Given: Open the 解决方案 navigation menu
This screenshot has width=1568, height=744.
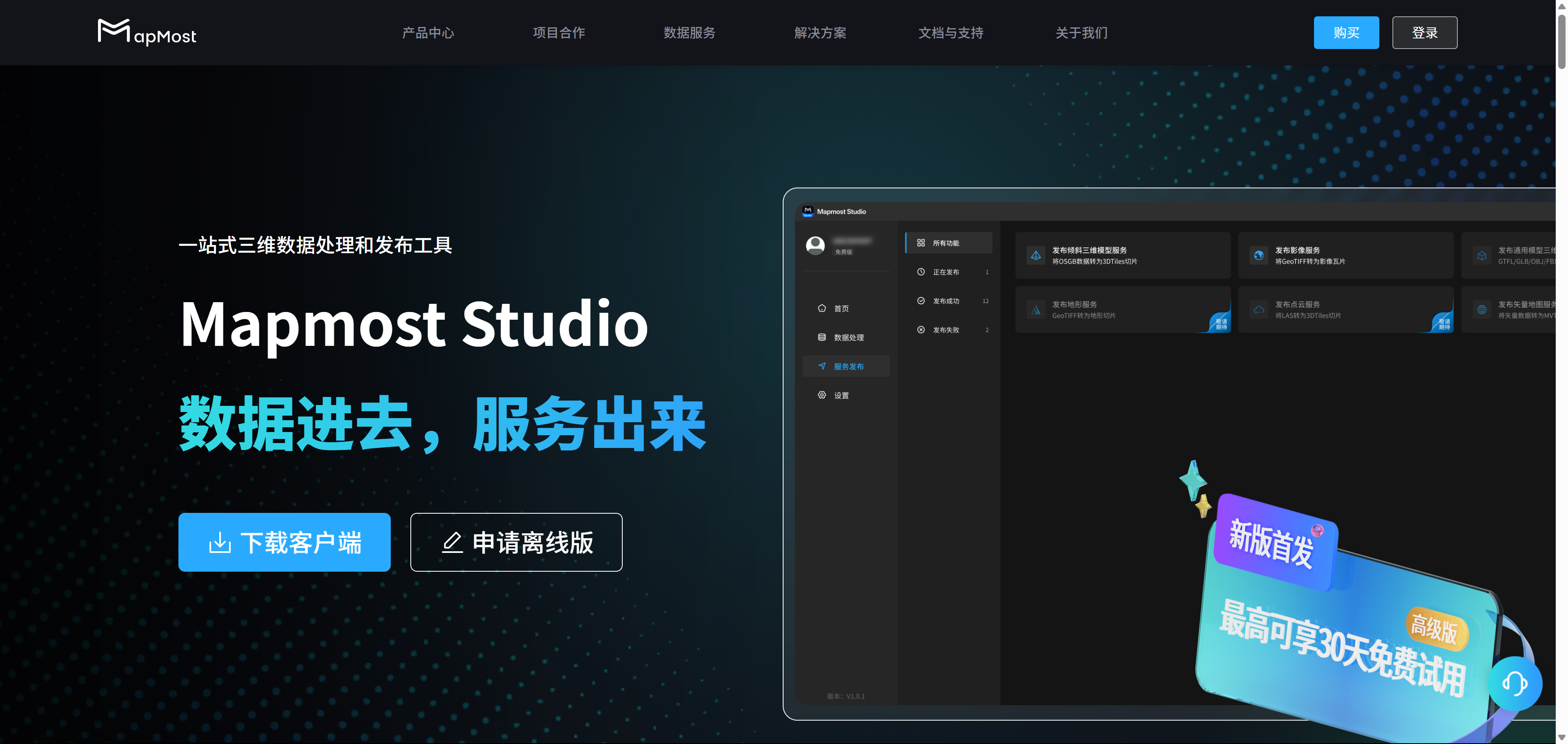Looking at the screenshot, I should (x=820, y=33).
